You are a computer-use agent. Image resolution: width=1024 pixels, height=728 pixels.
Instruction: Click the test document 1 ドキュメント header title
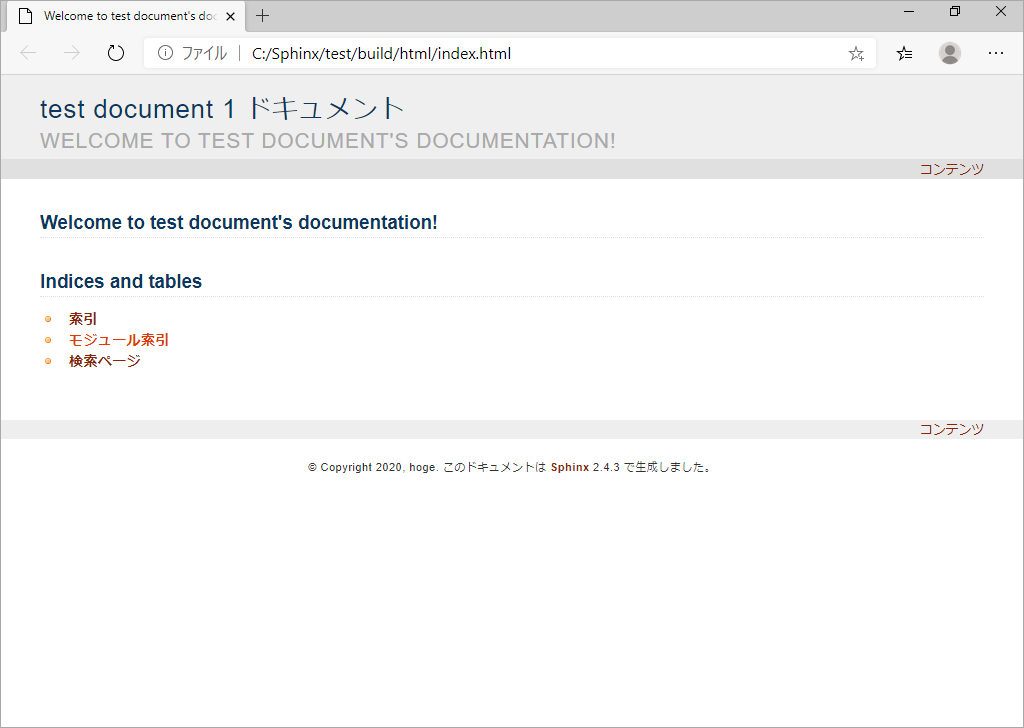point(222,108)
